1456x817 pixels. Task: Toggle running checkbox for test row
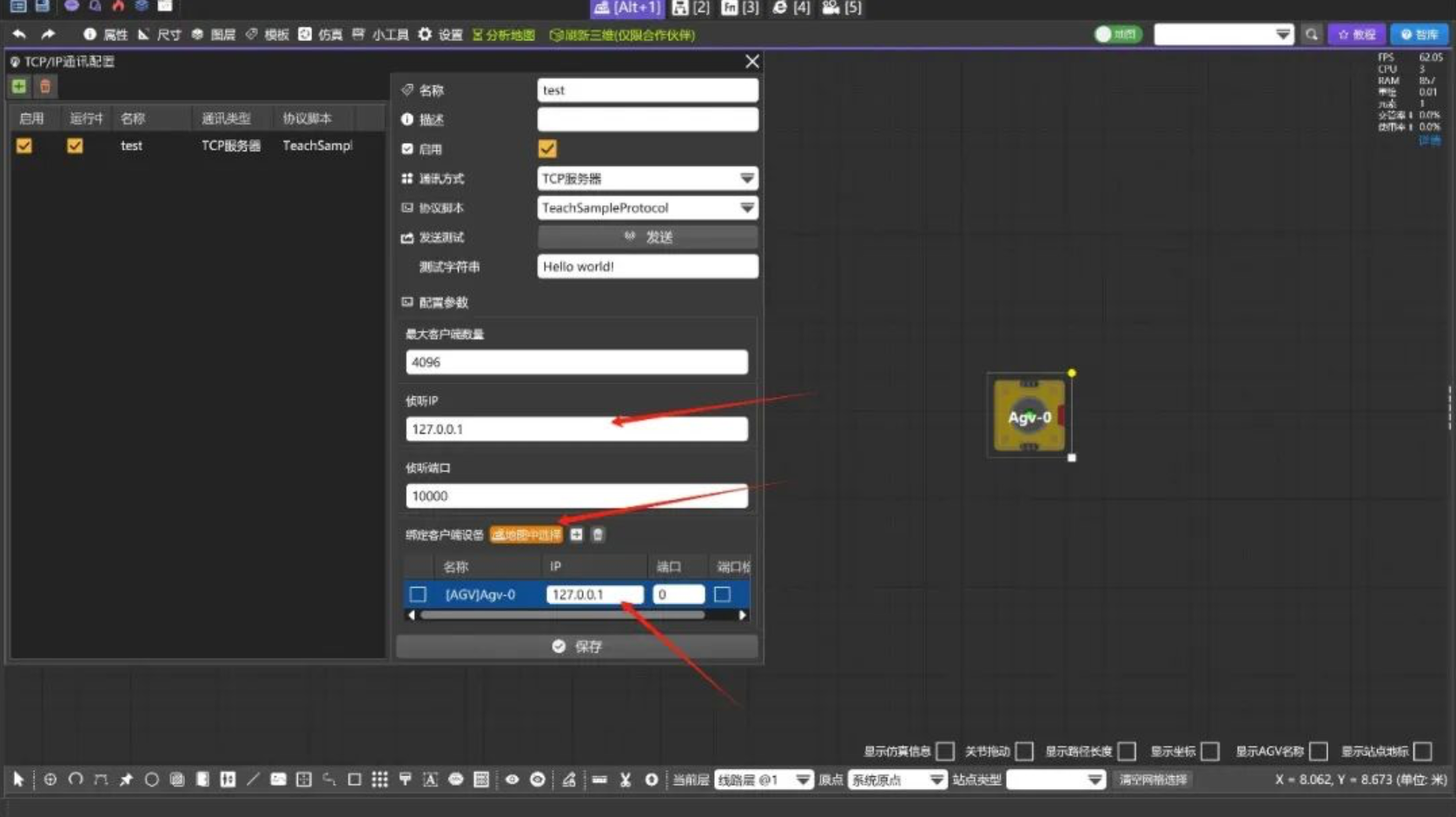coord(75,146)
